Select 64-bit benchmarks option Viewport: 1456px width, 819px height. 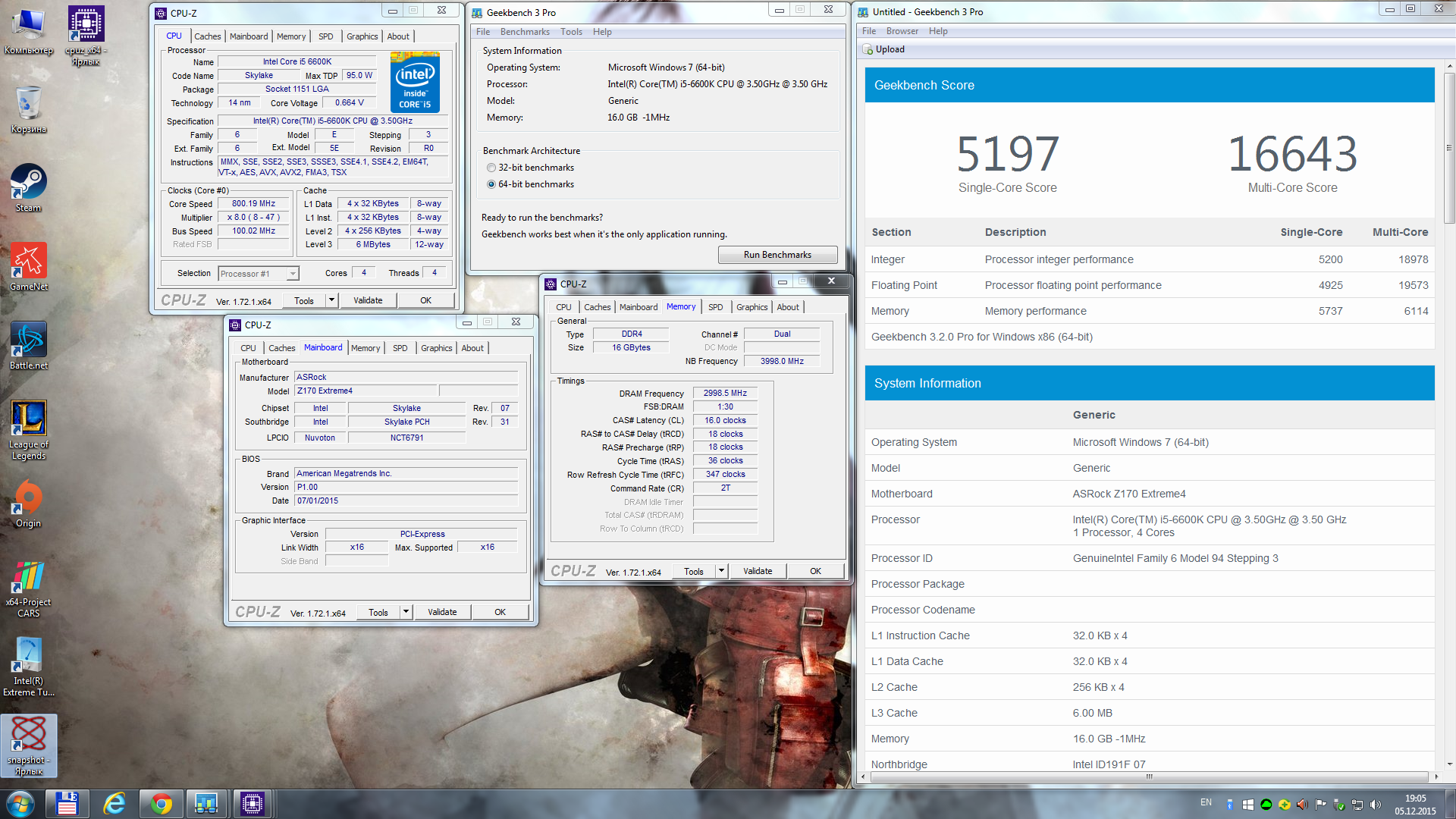pos(491,184)
